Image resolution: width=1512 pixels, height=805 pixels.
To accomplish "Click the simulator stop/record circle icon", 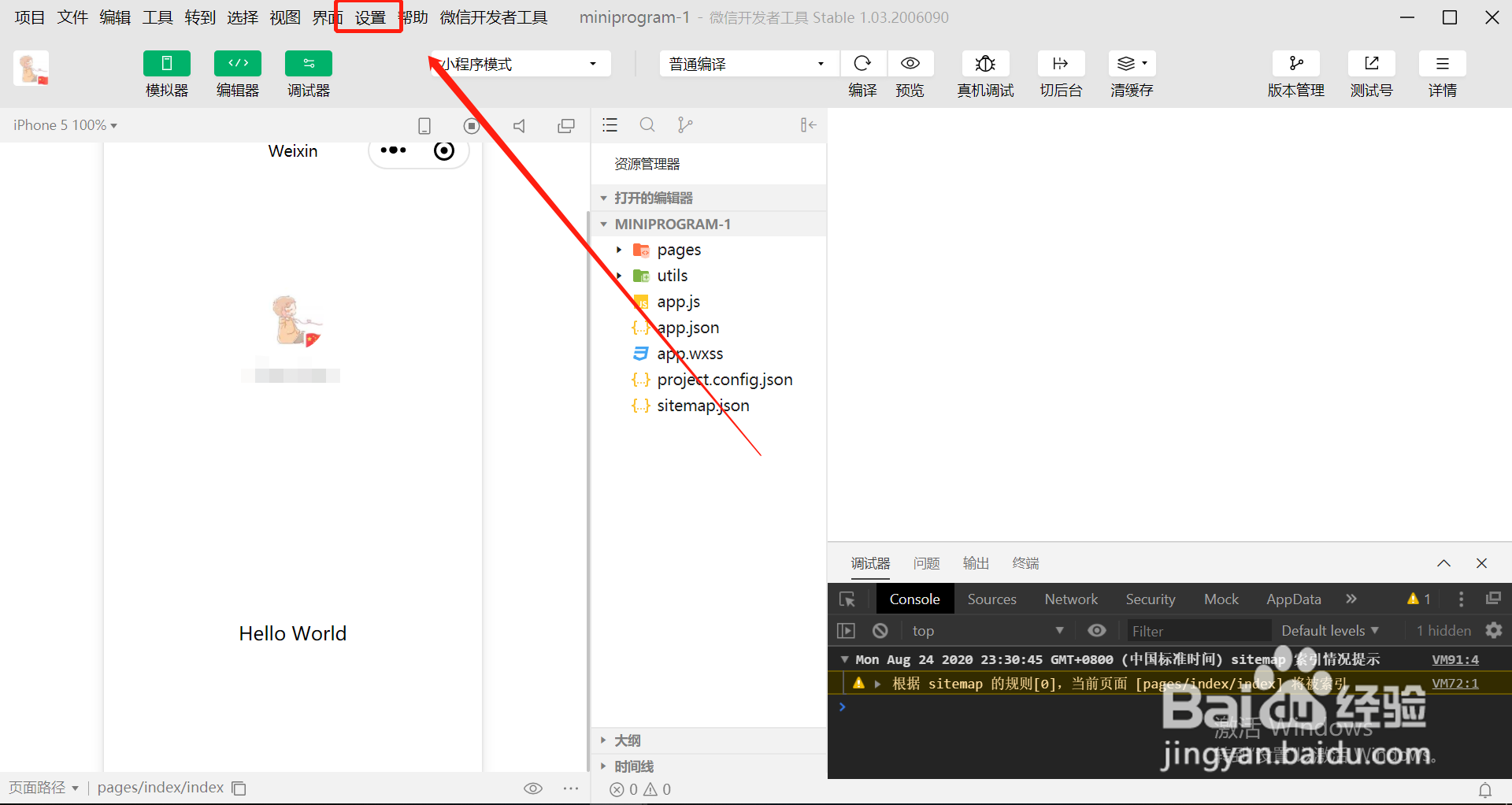I will pyautogui.click(x=472, y=125).
